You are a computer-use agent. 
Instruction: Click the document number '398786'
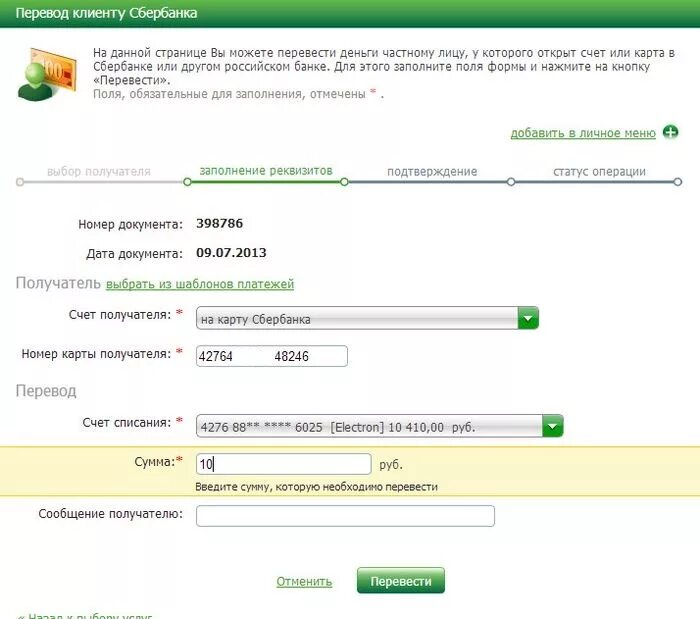click(x=220, y=223)
